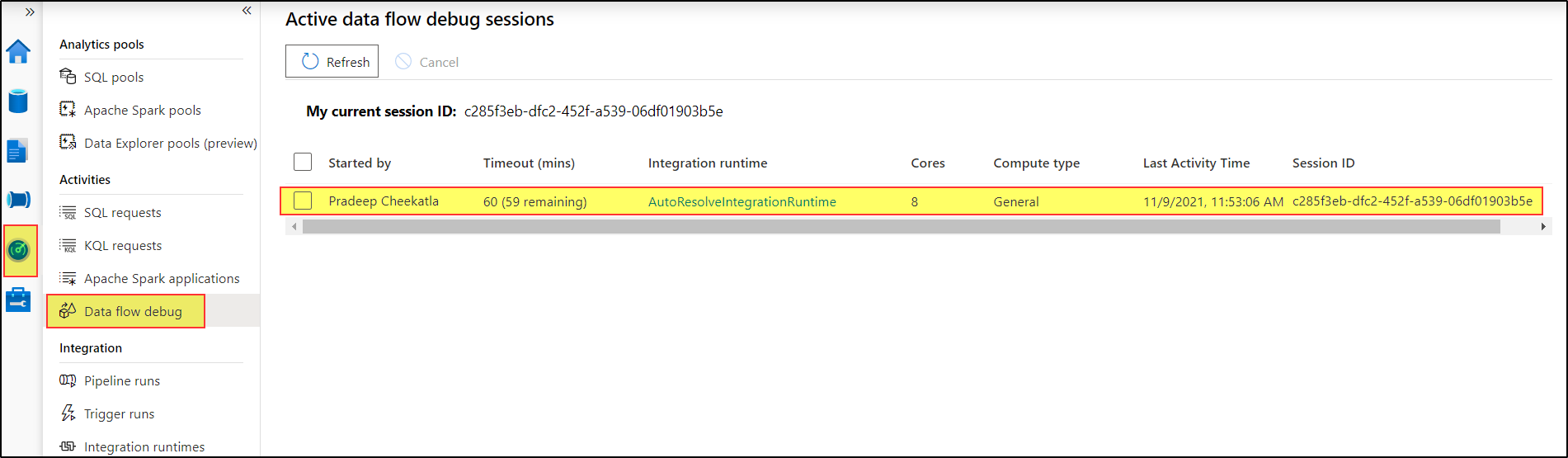Viewport: 1568px width, 458px height.
Task: Sort by Compute type column
Action: [x=1036, y=163]
